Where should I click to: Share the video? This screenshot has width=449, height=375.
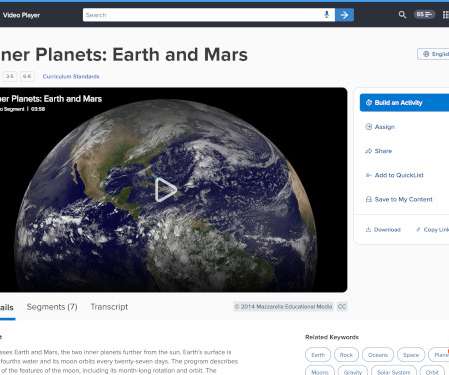click(379, 151)
